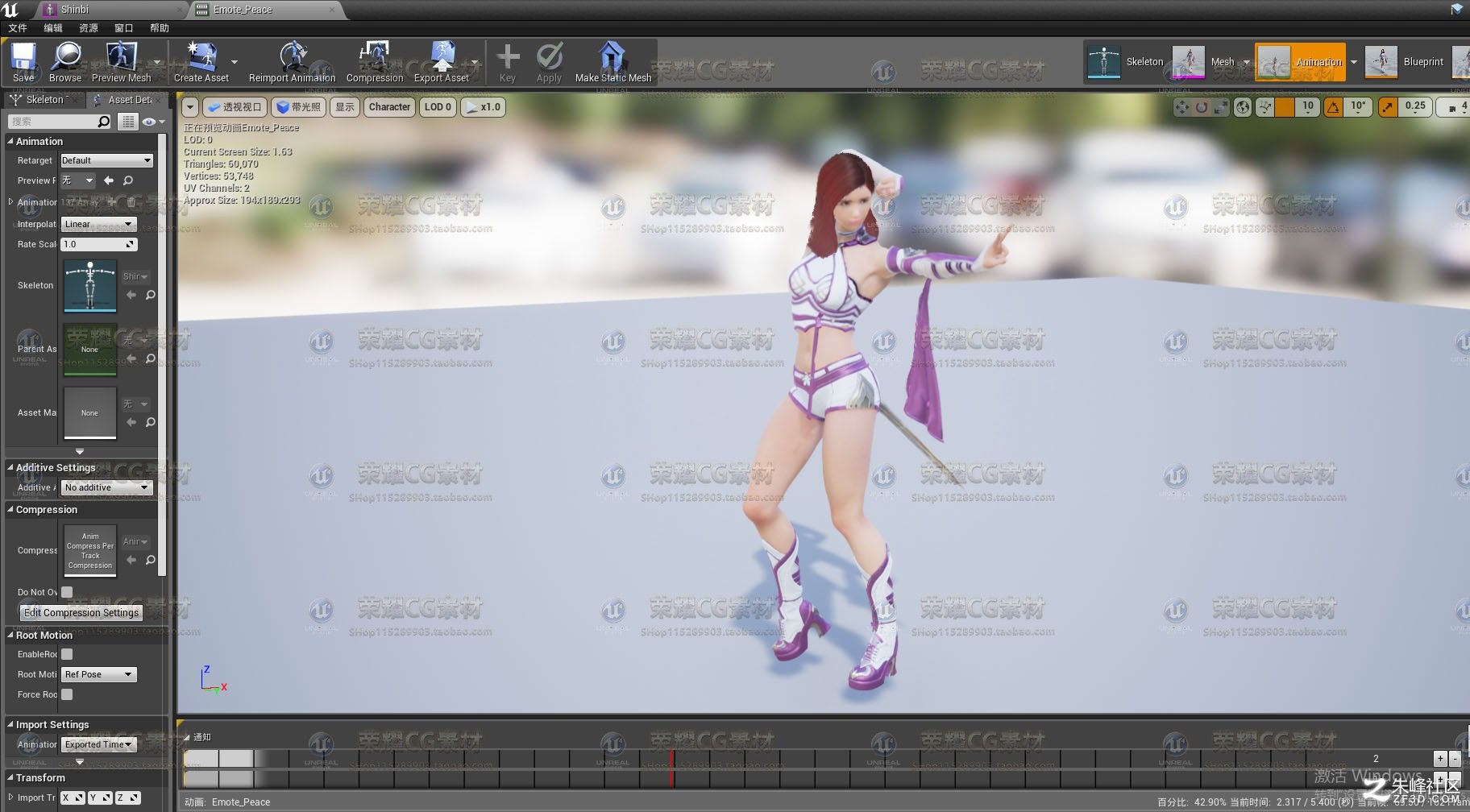
Task: Browse to the Parent Asset in content browser
Action: 150,358
